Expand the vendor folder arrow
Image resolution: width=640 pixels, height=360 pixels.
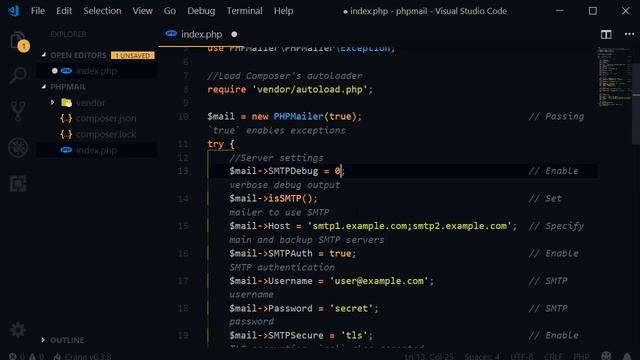point(52,102)
